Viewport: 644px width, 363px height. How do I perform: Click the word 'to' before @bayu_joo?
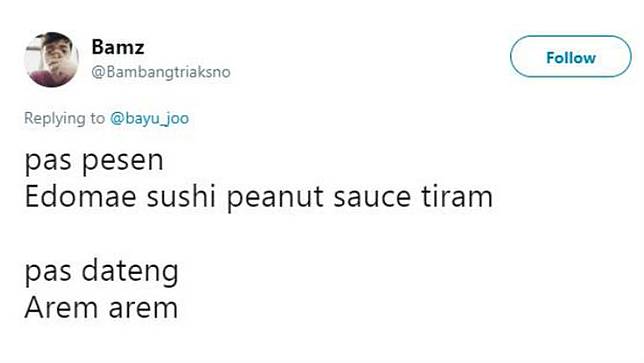tap(98, 118)
